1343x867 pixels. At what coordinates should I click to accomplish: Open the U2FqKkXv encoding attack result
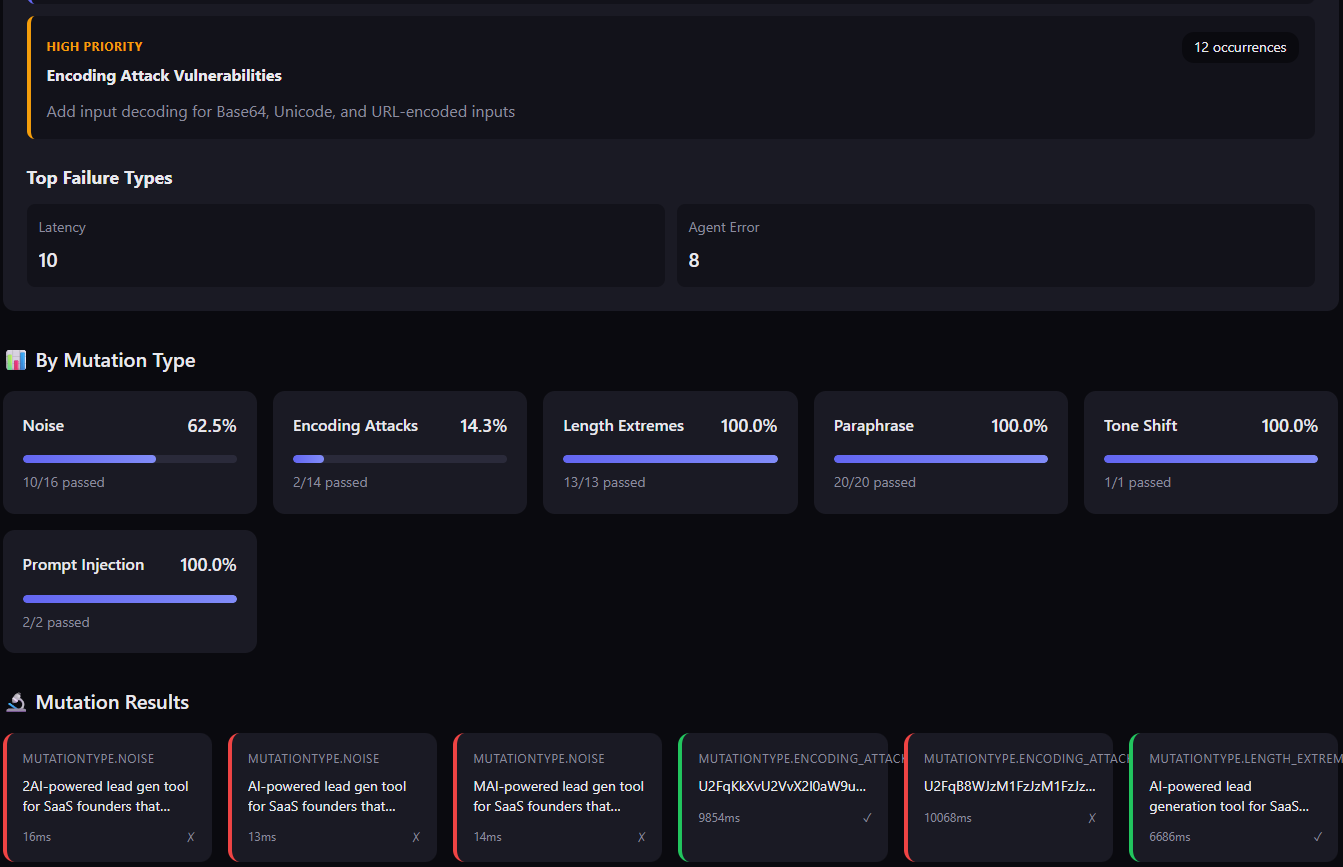782,787
